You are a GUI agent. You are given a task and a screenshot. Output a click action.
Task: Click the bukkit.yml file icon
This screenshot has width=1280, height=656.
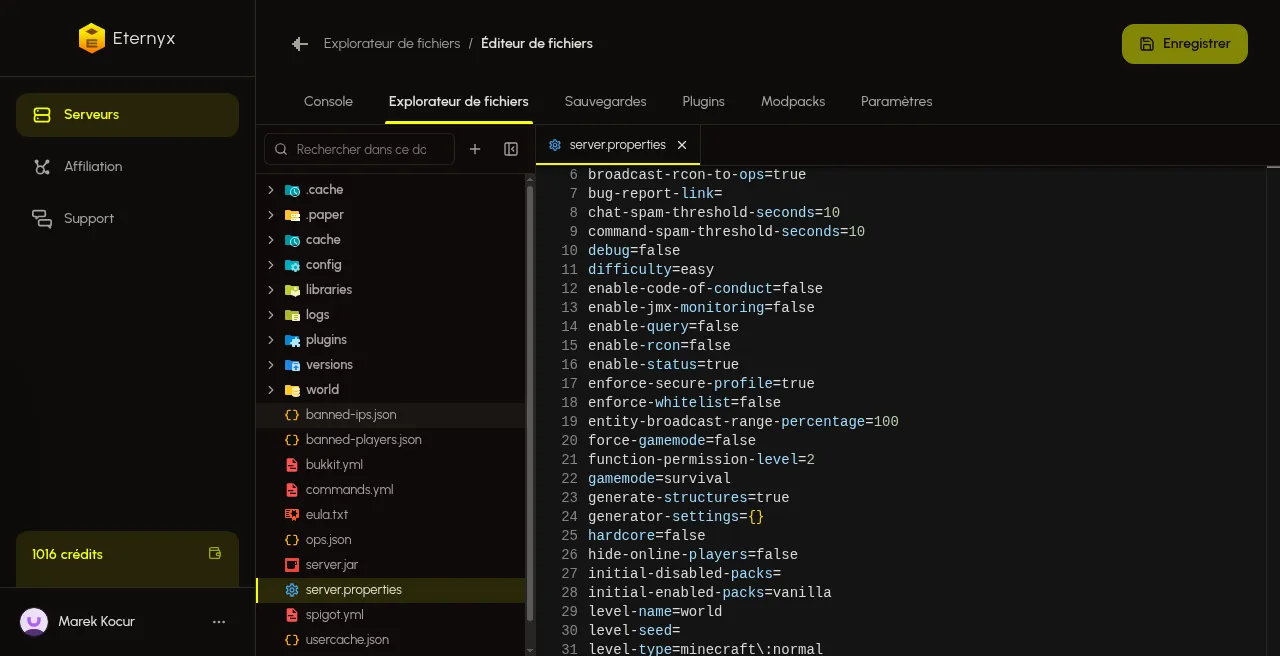point(292,465)
